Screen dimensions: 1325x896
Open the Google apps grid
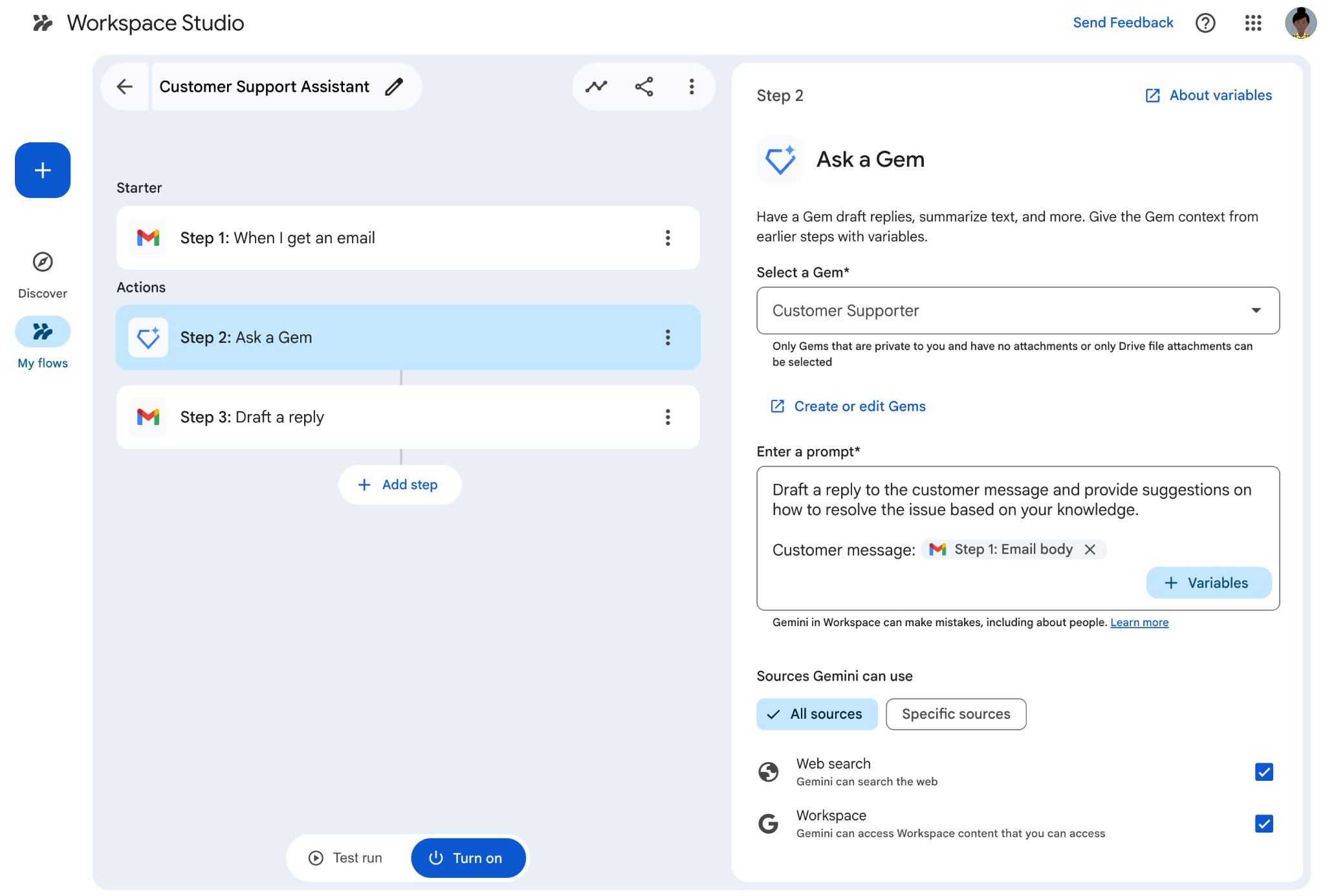point(1253,23)
